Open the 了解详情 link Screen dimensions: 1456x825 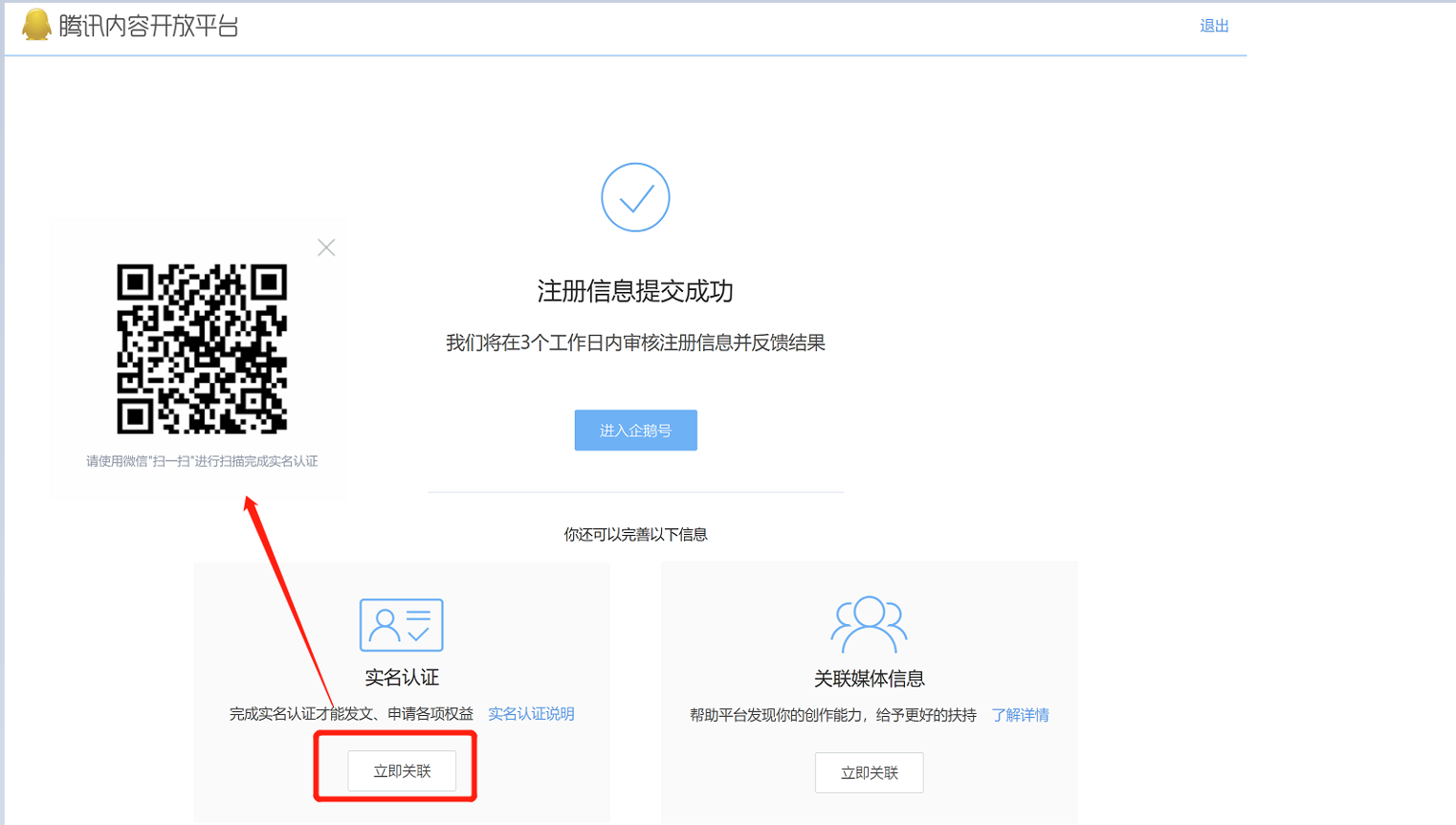pos(1020,715)
